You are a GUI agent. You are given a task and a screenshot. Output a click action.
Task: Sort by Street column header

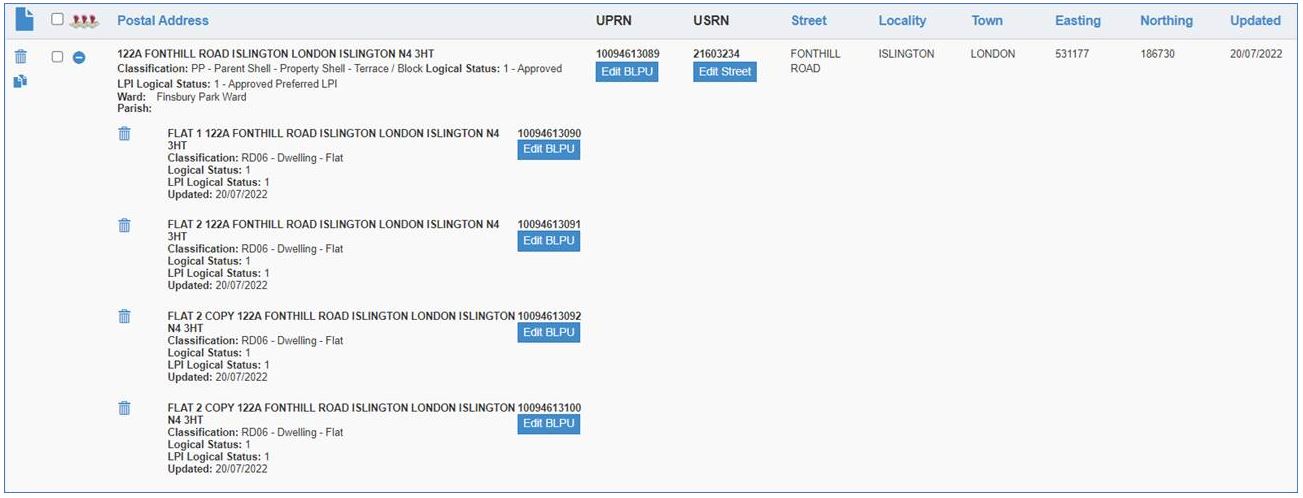[809, 20]
